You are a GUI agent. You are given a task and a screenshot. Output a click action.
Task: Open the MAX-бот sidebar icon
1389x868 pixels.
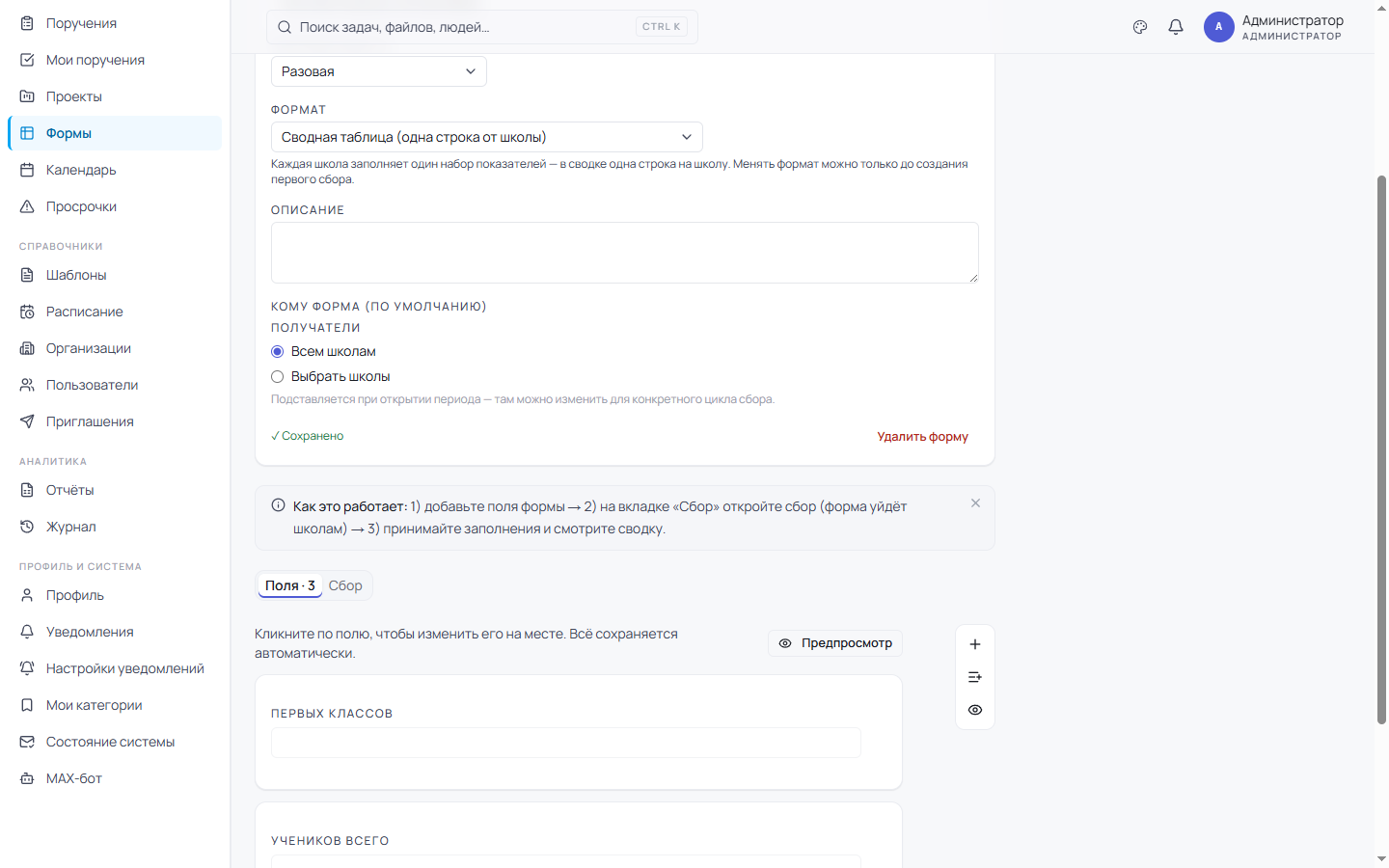click(27, 778)
